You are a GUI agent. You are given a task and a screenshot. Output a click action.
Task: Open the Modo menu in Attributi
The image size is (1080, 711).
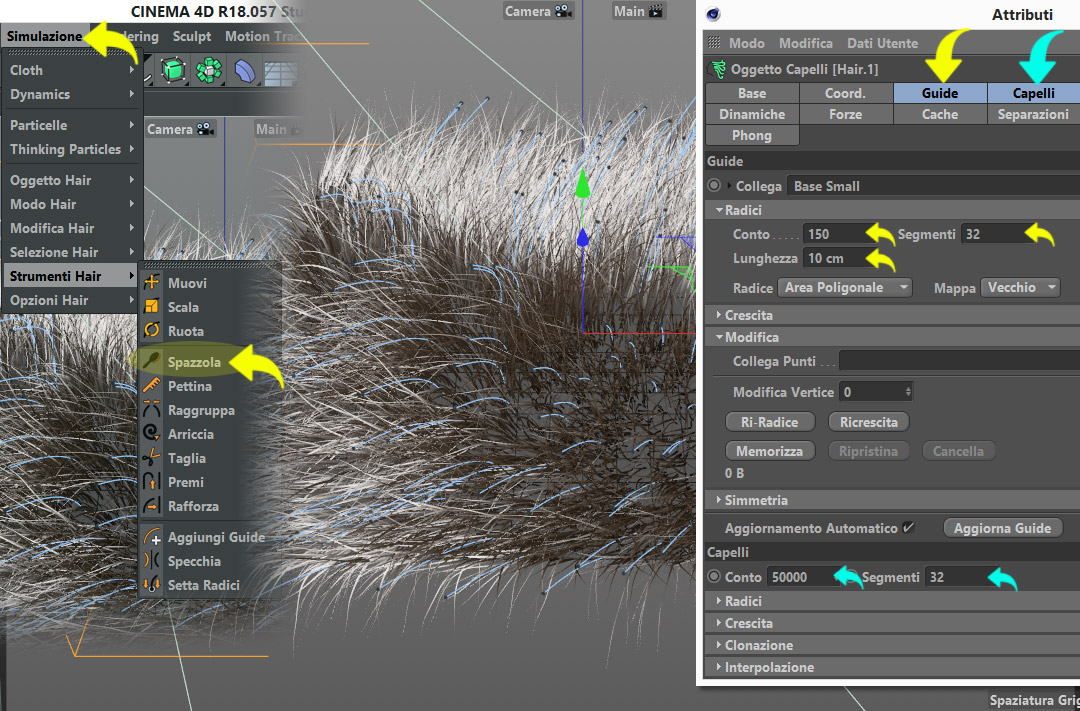747,43
